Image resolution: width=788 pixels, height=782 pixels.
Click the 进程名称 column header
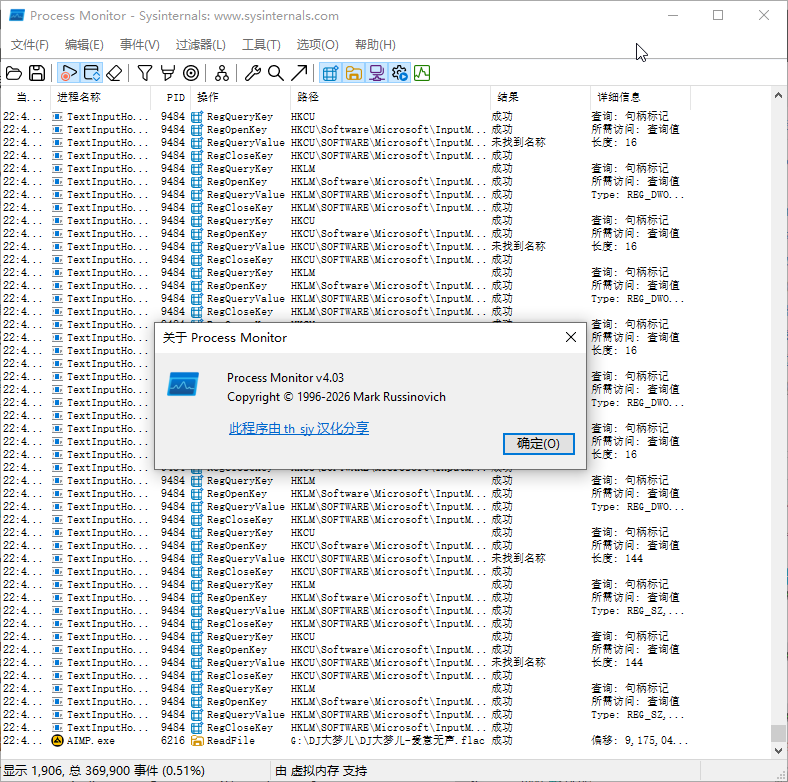click(x=101, y=97)
